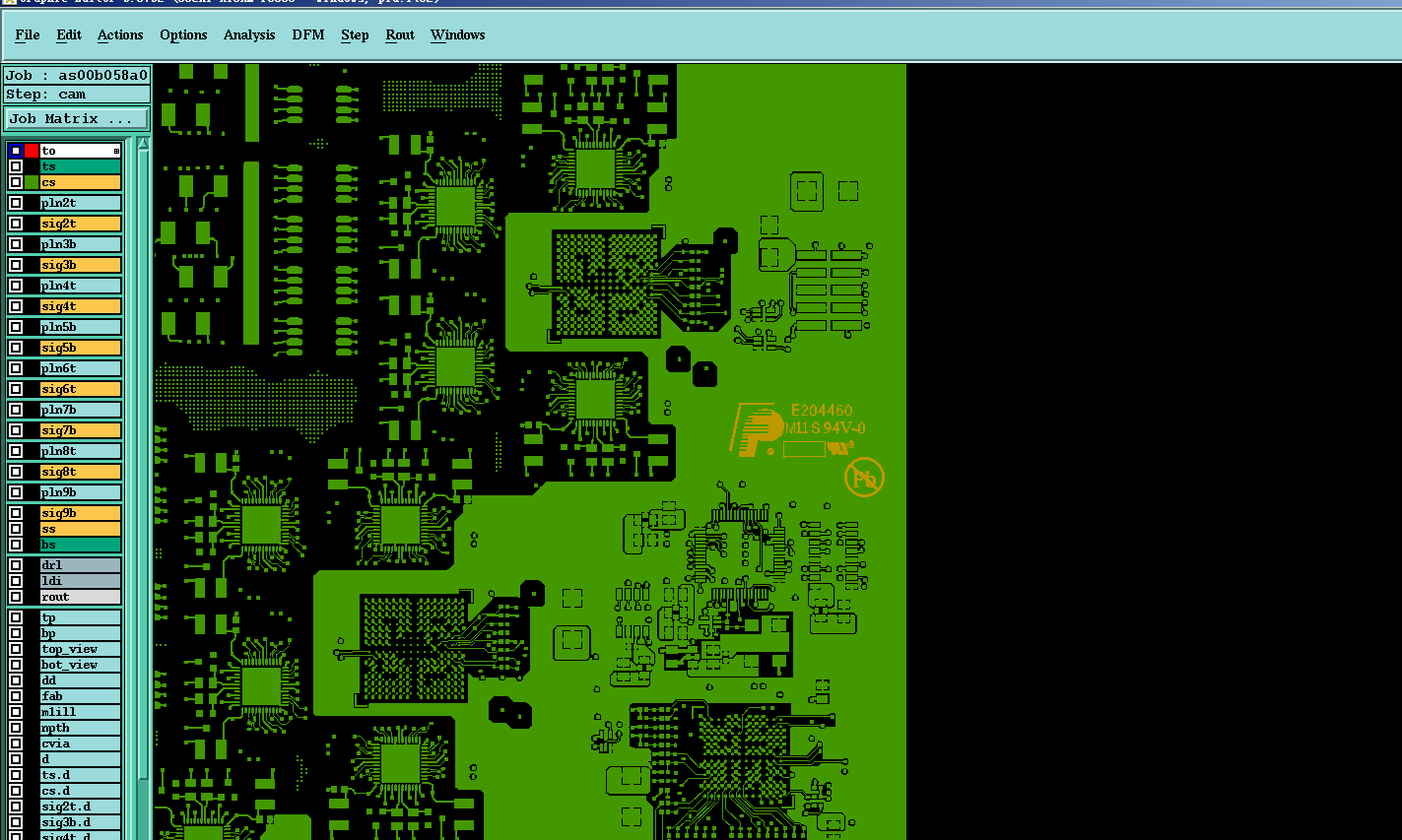Open the Windows menu

tap(458, 34)
